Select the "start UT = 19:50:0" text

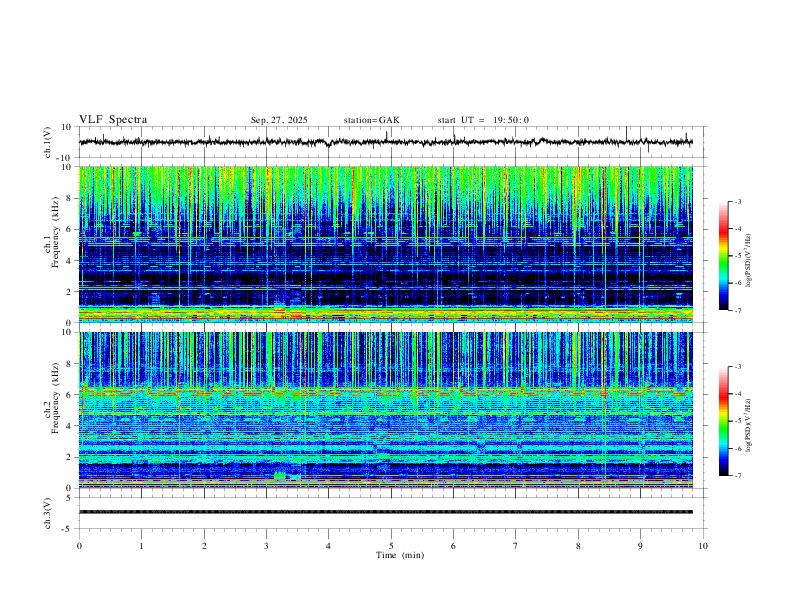(x=483, y=120)
